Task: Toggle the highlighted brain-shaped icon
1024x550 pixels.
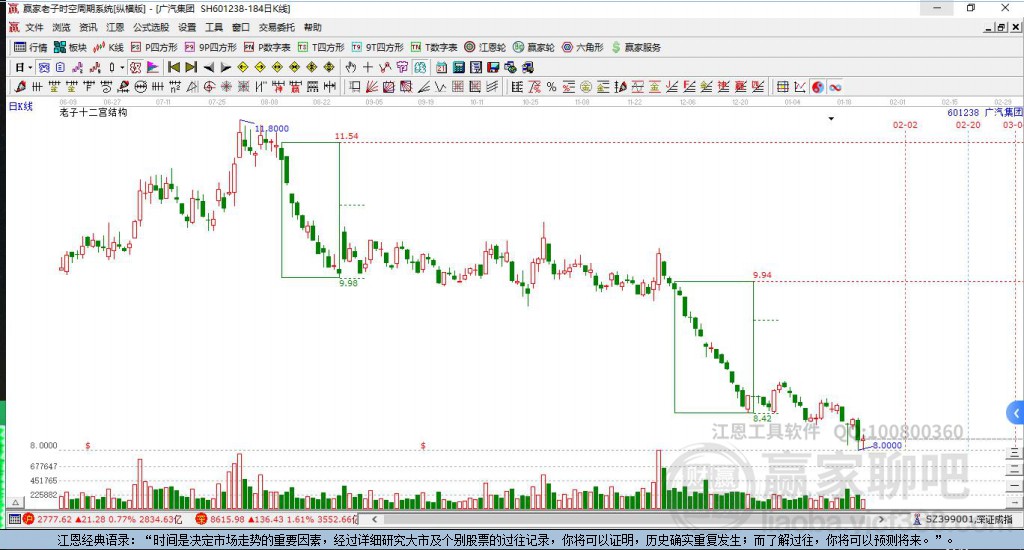Action: [419, 67]
